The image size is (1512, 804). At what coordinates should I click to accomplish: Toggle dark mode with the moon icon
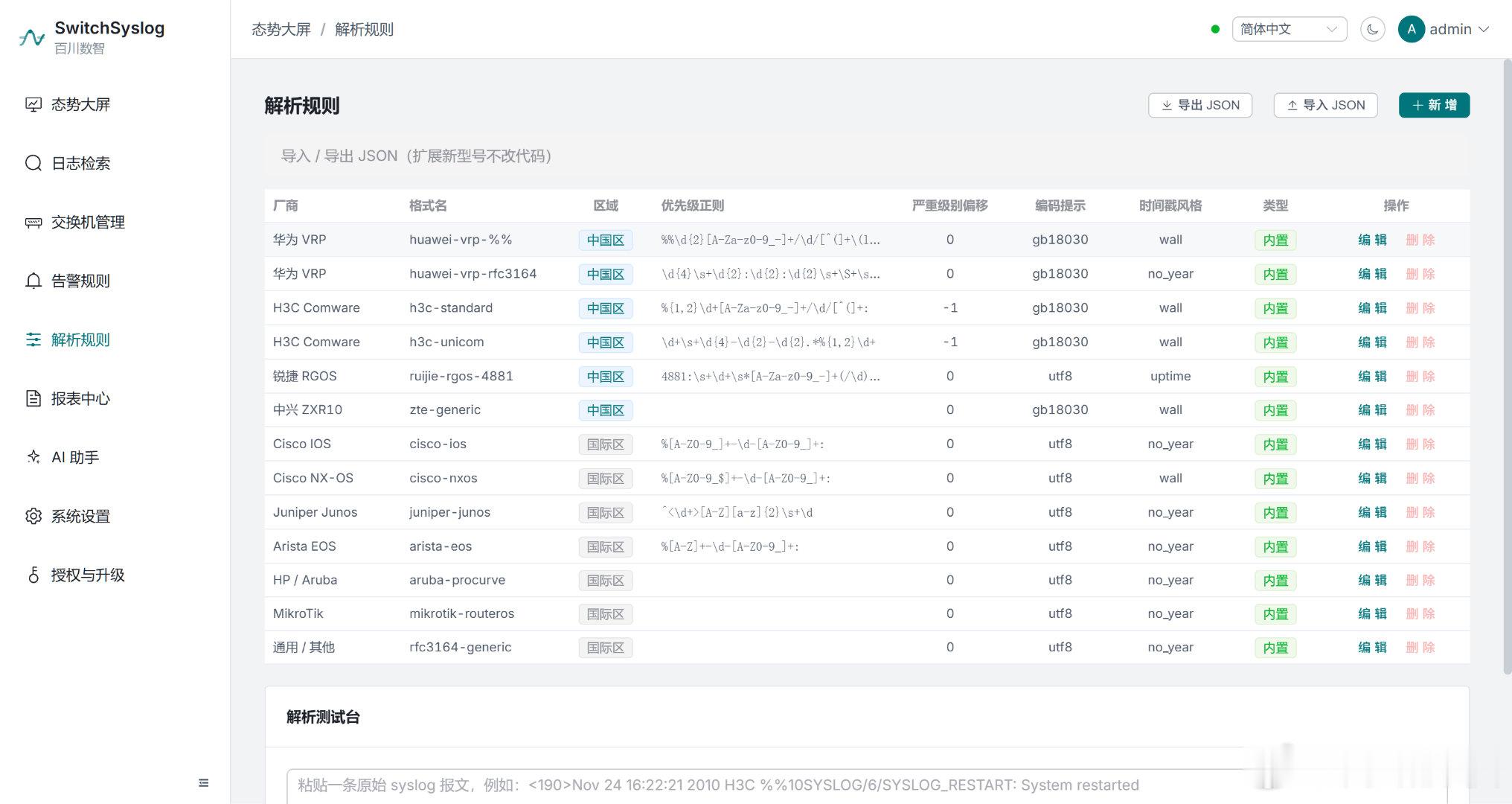pos(1372,29)
